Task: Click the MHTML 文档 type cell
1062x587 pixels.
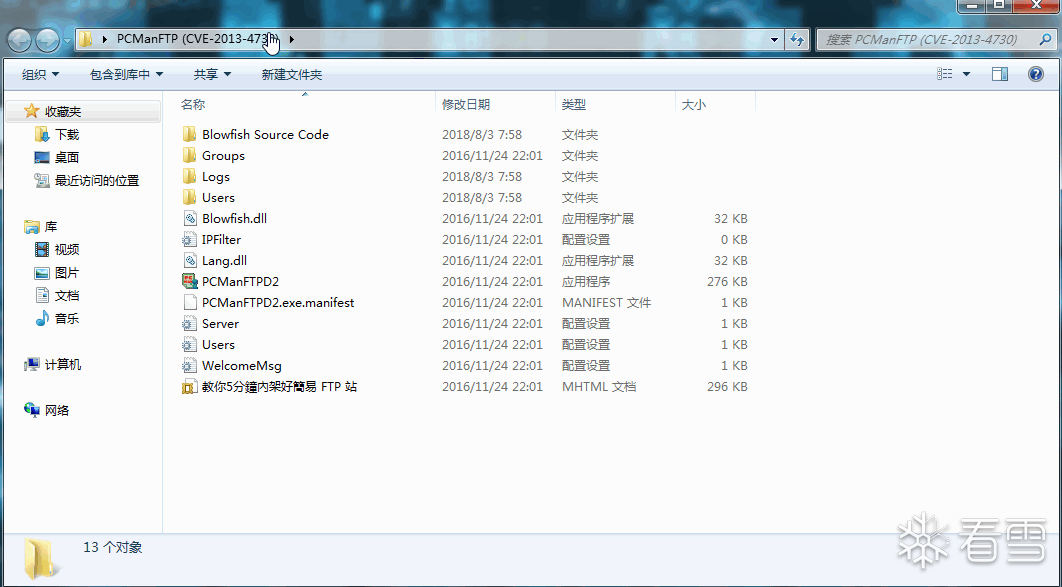Action: 599,387
